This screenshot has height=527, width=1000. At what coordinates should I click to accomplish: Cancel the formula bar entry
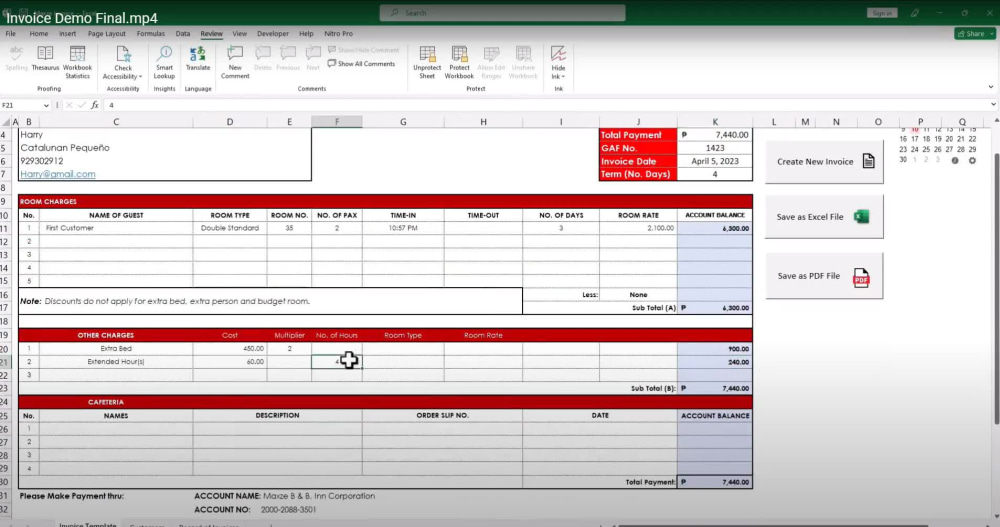[x=69, y=105]
